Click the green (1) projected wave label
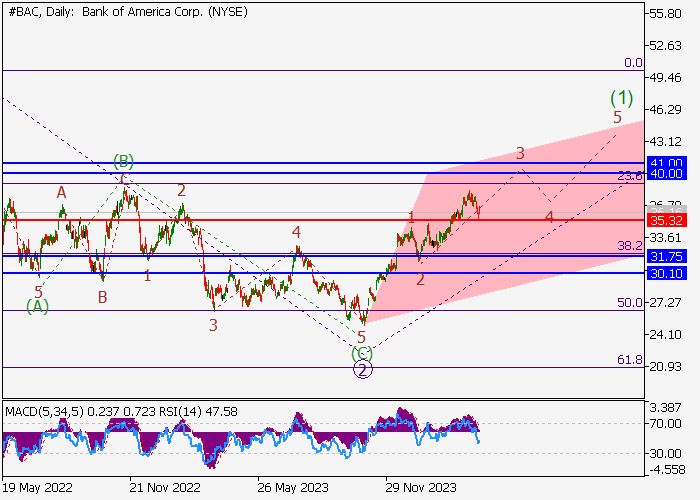This screenshot has height=500, width=700. click(621, 98)
